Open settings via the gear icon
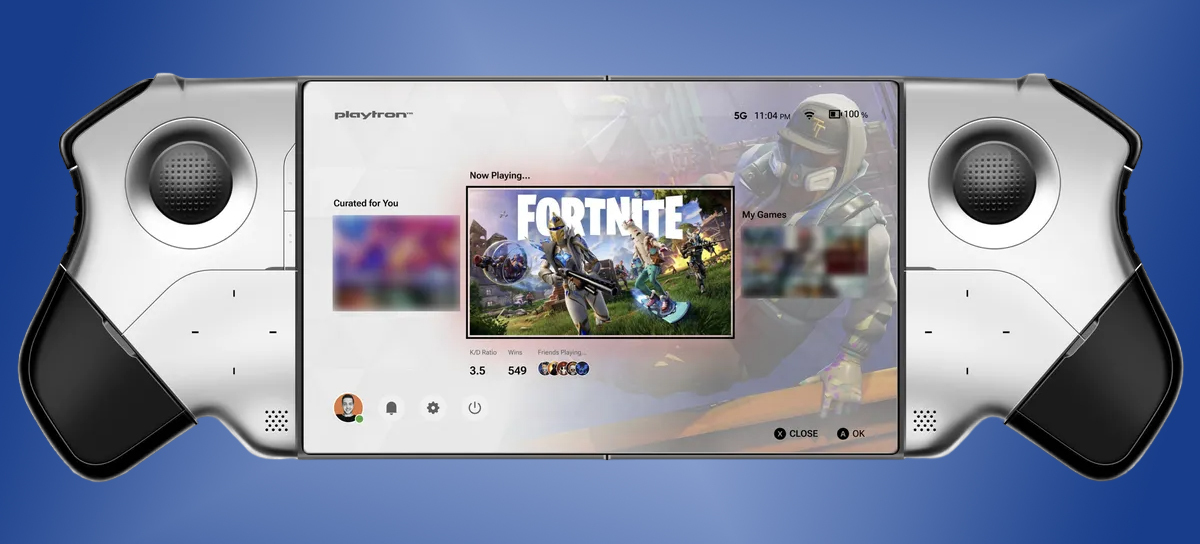The width and height of the screenshot is (1200, 544). point(433,408)
